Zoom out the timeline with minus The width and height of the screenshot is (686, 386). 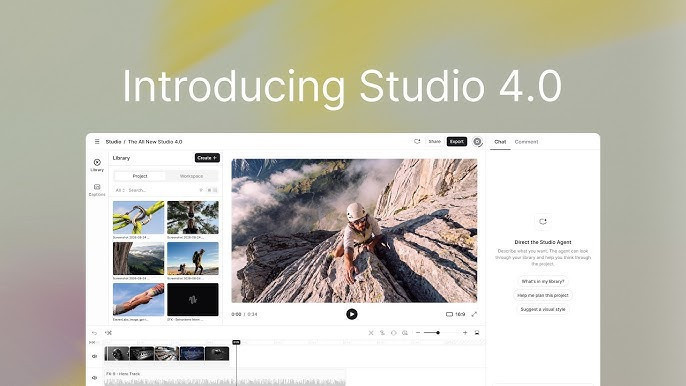pos(418,333)
